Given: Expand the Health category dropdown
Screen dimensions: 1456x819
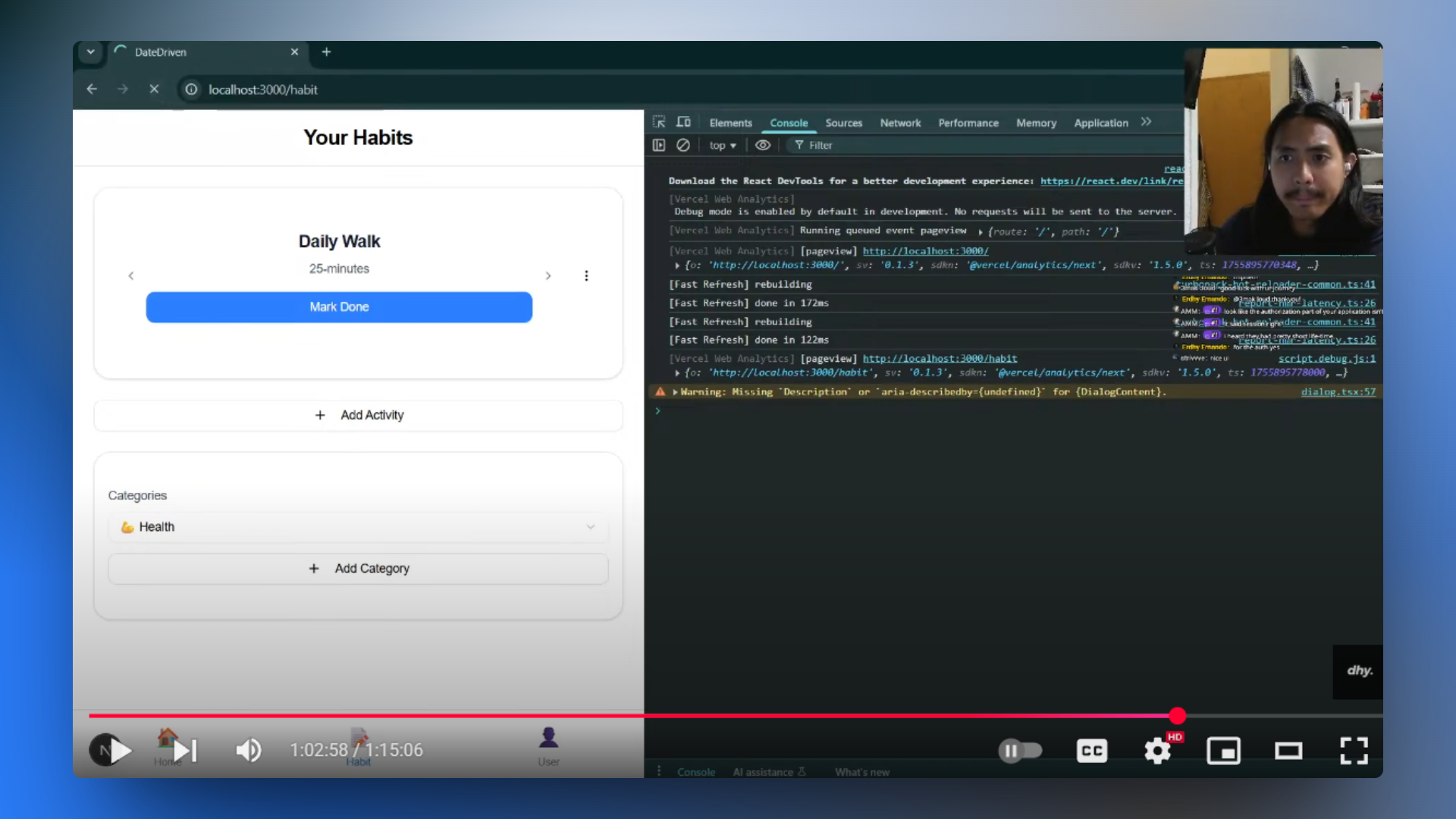Looking at the screenshot, I should pyautogui.click(x=358, y=527).
